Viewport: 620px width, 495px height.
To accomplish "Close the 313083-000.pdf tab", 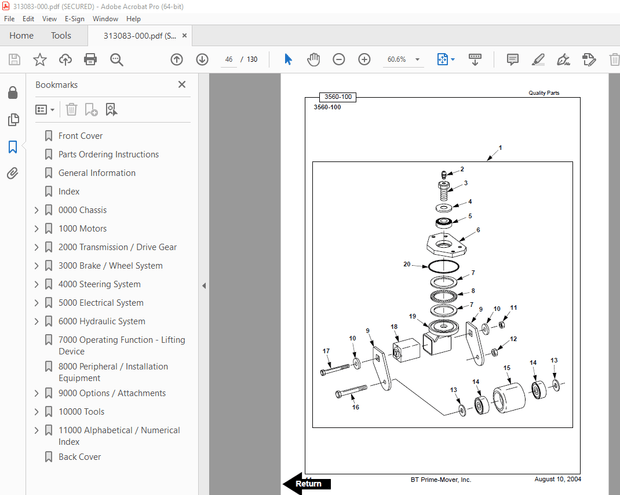I will pos(184,36).
